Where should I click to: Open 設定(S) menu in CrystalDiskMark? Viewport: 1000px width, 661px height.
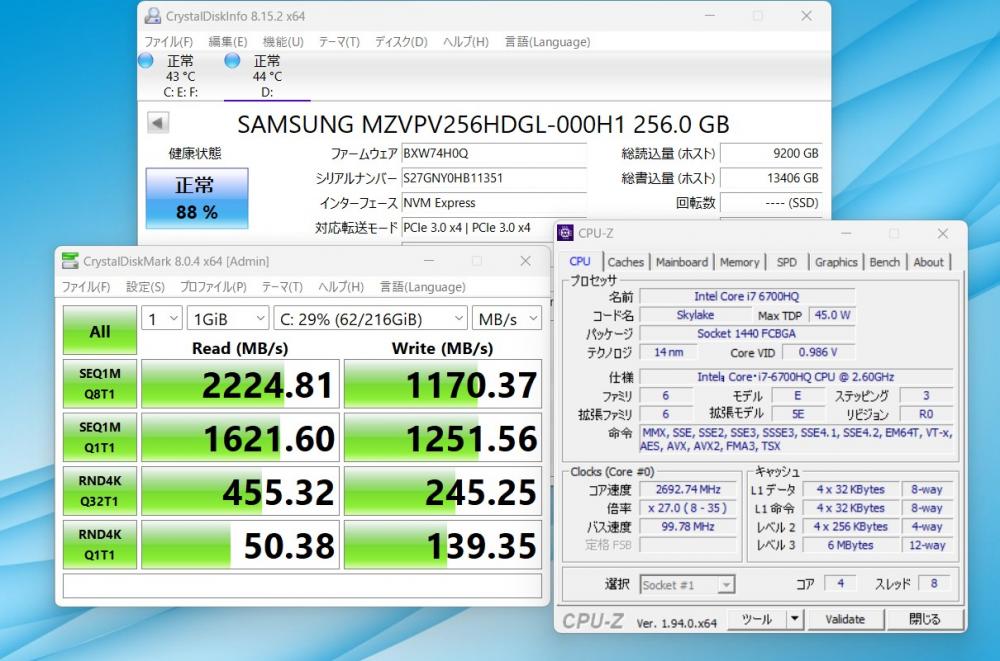pyautogui.click(x=145, y=286)
